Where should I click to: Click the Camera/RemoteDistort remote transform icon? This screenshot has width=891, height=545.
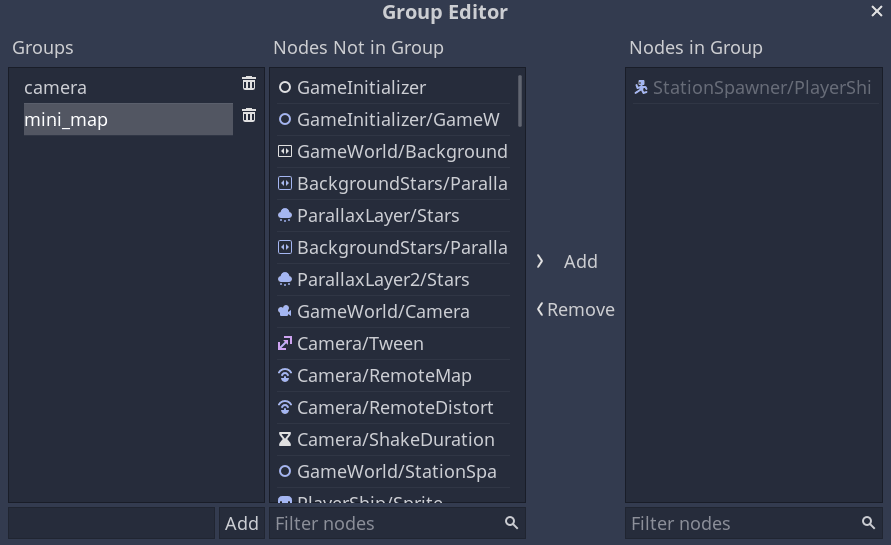(x=285, y=407)
